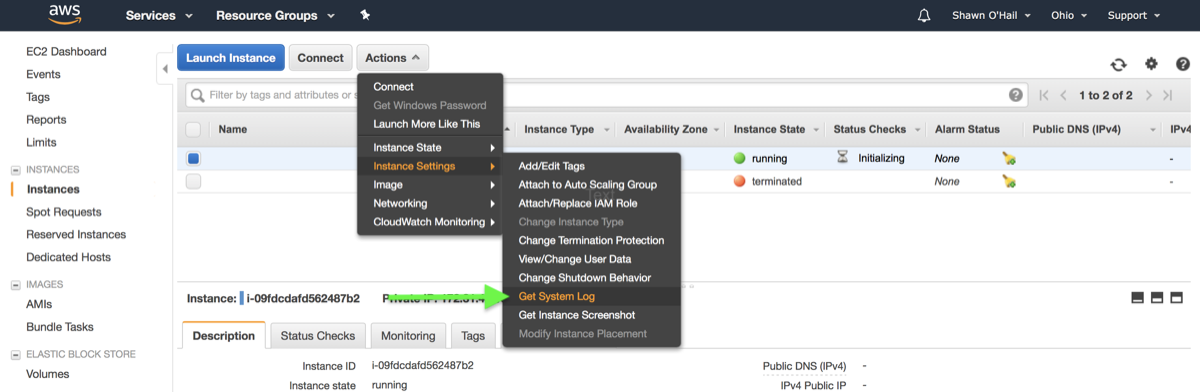Collapse the left sidebar navigation arrow

coord(164,68)
